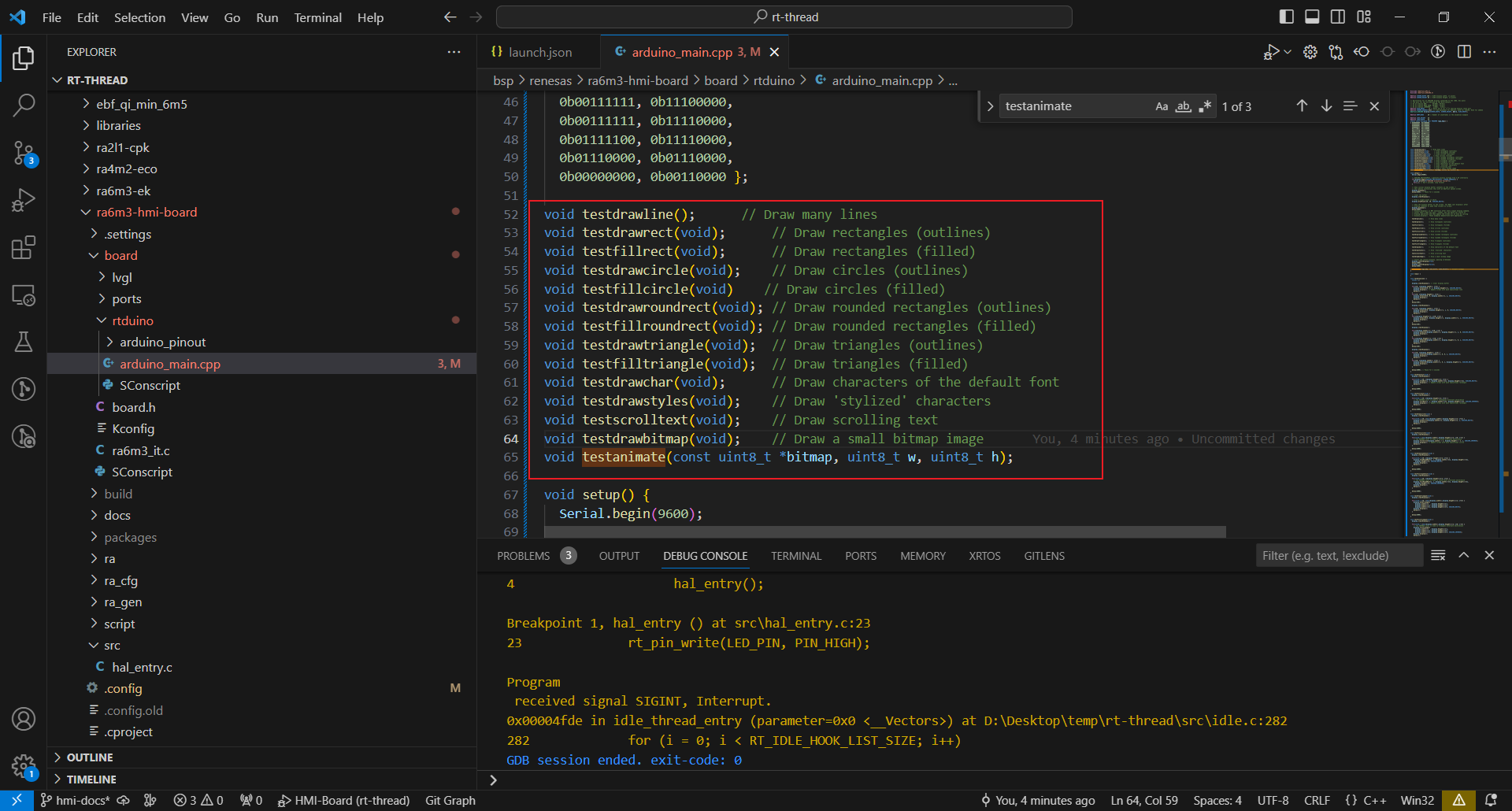Open Source Control view with 3 changes
1512x811 pixels.
coord(24,153)
